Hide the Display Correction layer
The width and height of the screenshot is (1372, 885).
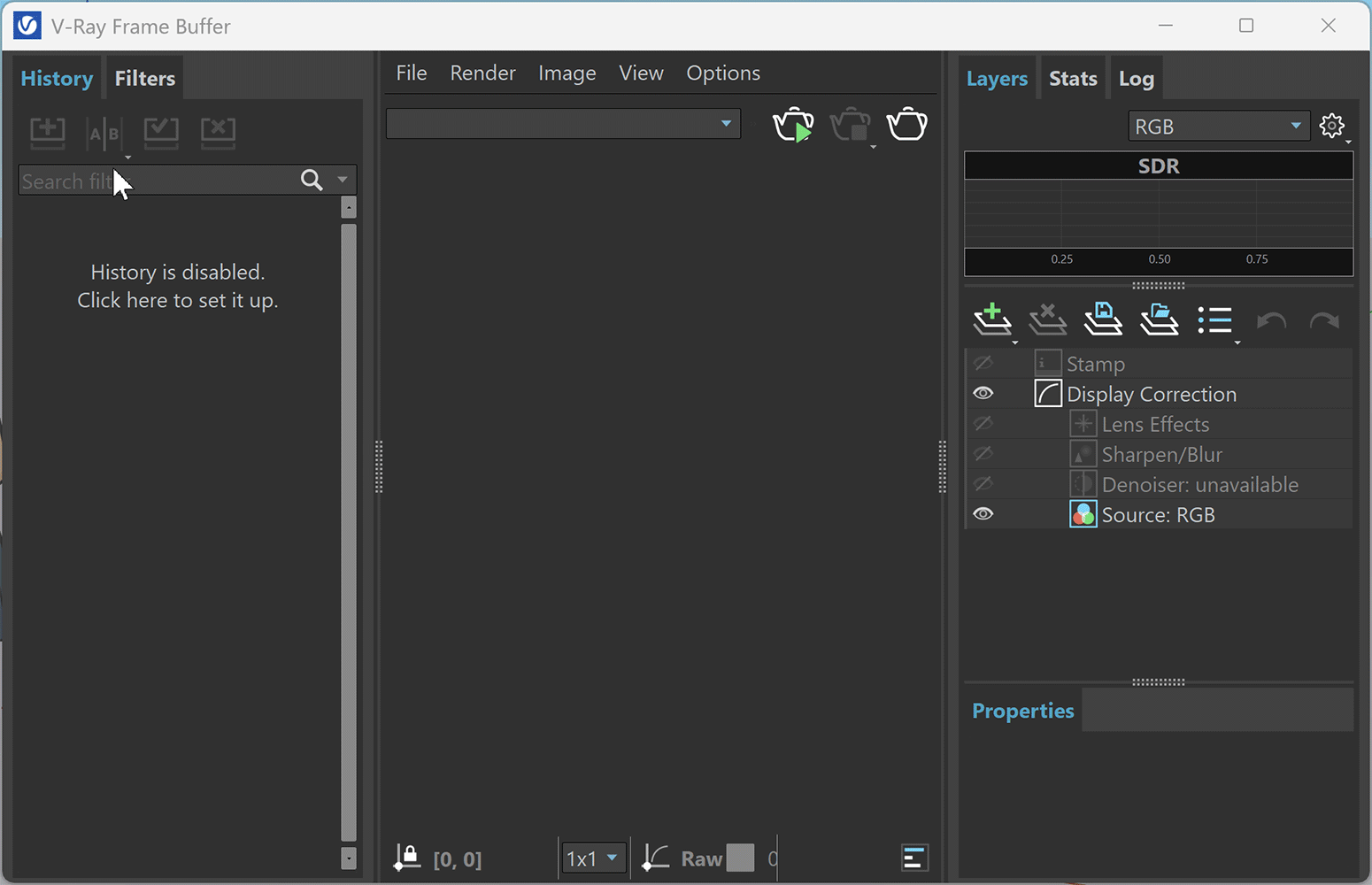point(983,393)
